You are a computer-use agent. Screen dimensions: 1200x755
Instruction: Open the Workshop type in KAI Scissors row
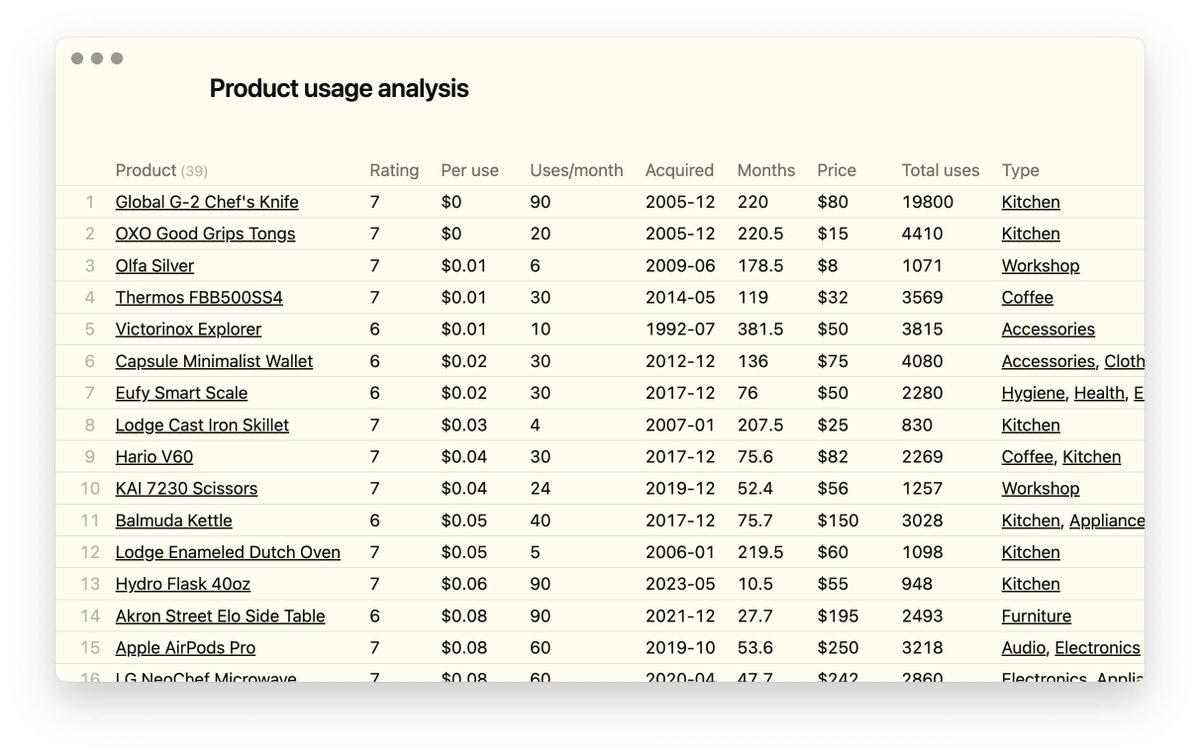1041,489
